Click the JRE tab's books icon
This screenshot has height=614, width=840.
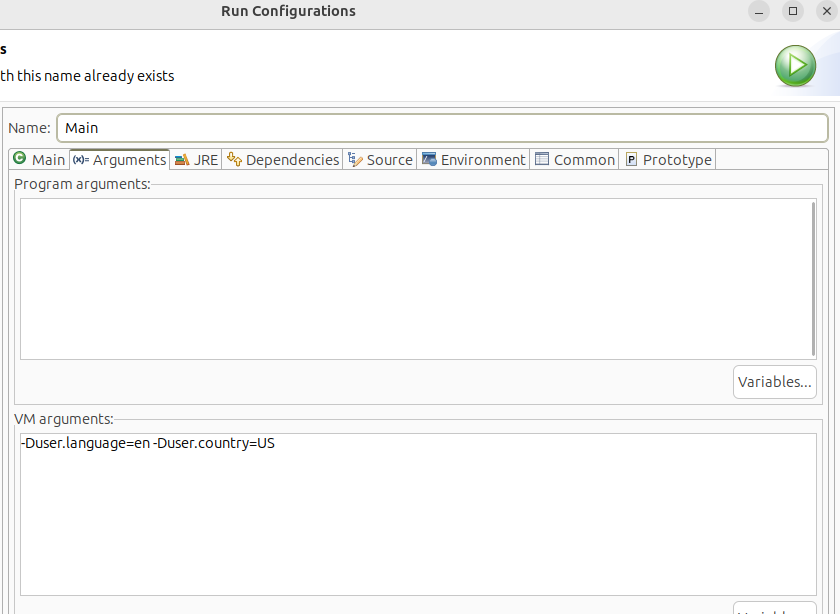[x=181, y=159]
